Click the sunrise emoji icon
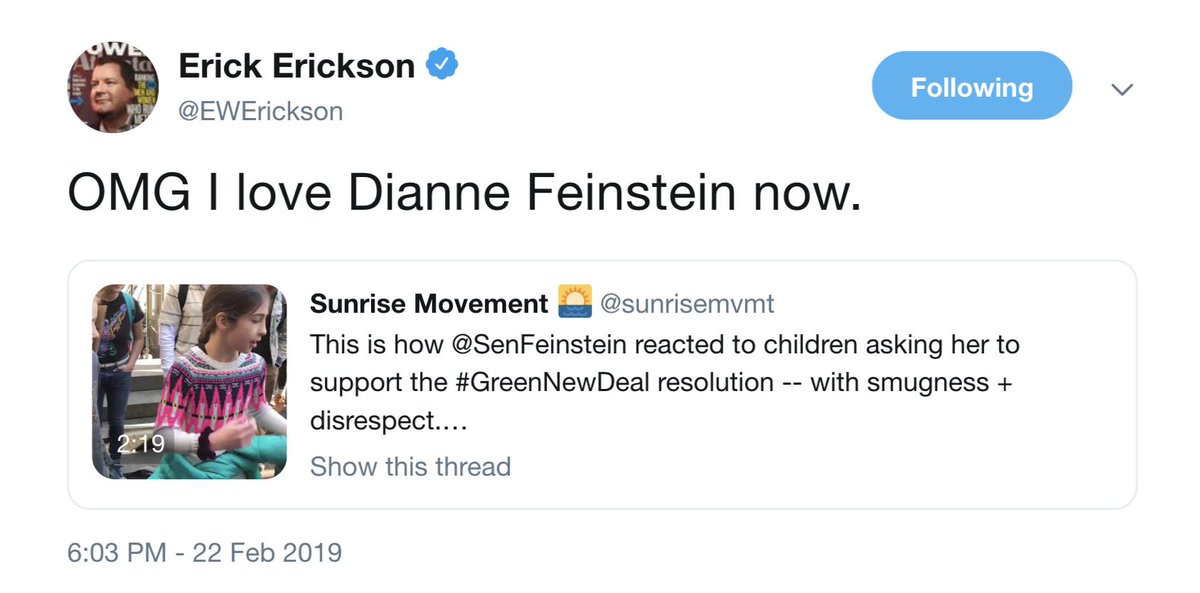The width and height of the screenshot is (1200, 593). pyautogui.click(x=573, y=303)
